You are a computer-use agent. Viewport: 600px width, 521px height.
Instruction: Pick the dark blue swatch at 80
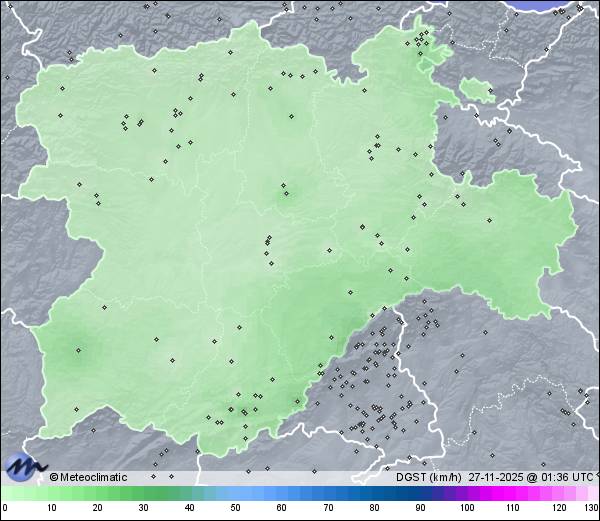[x=374, y=493]
